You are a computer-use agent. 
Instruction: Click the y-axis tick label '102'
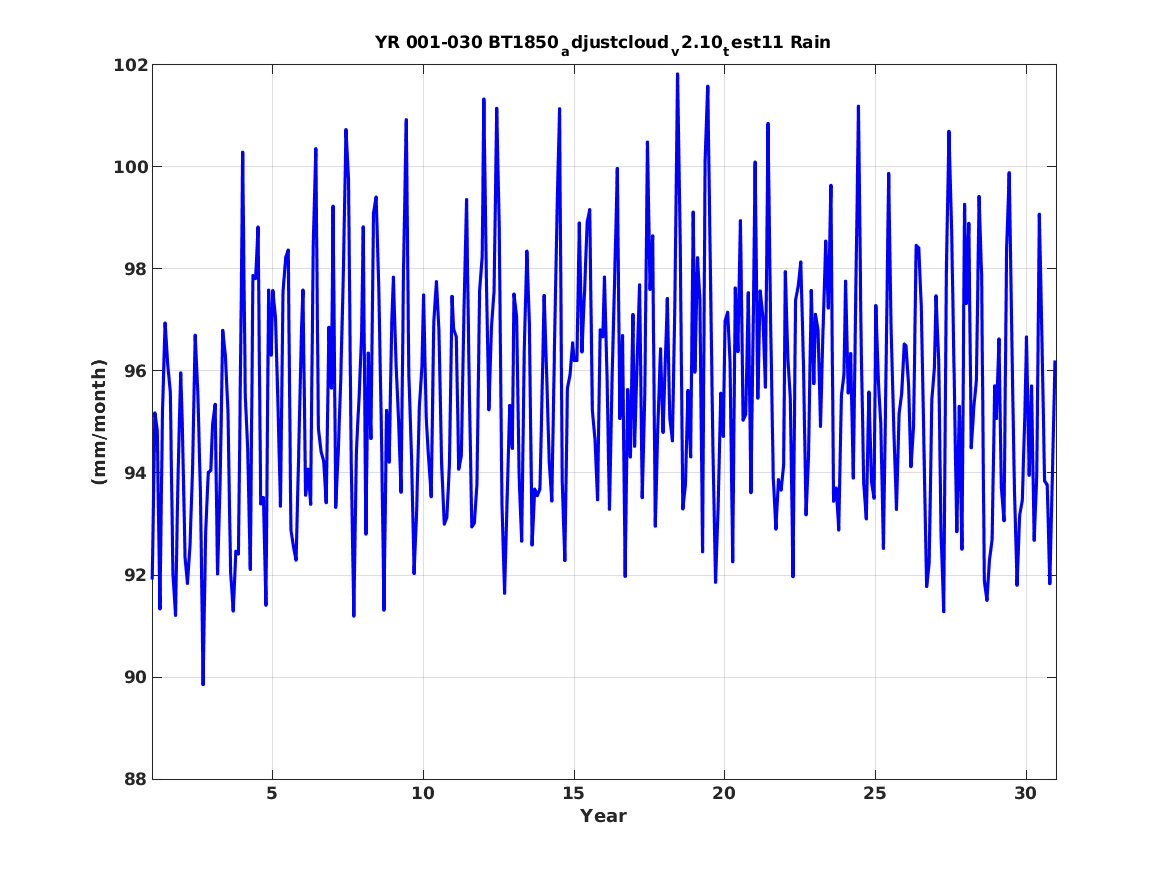coord(130,65)
